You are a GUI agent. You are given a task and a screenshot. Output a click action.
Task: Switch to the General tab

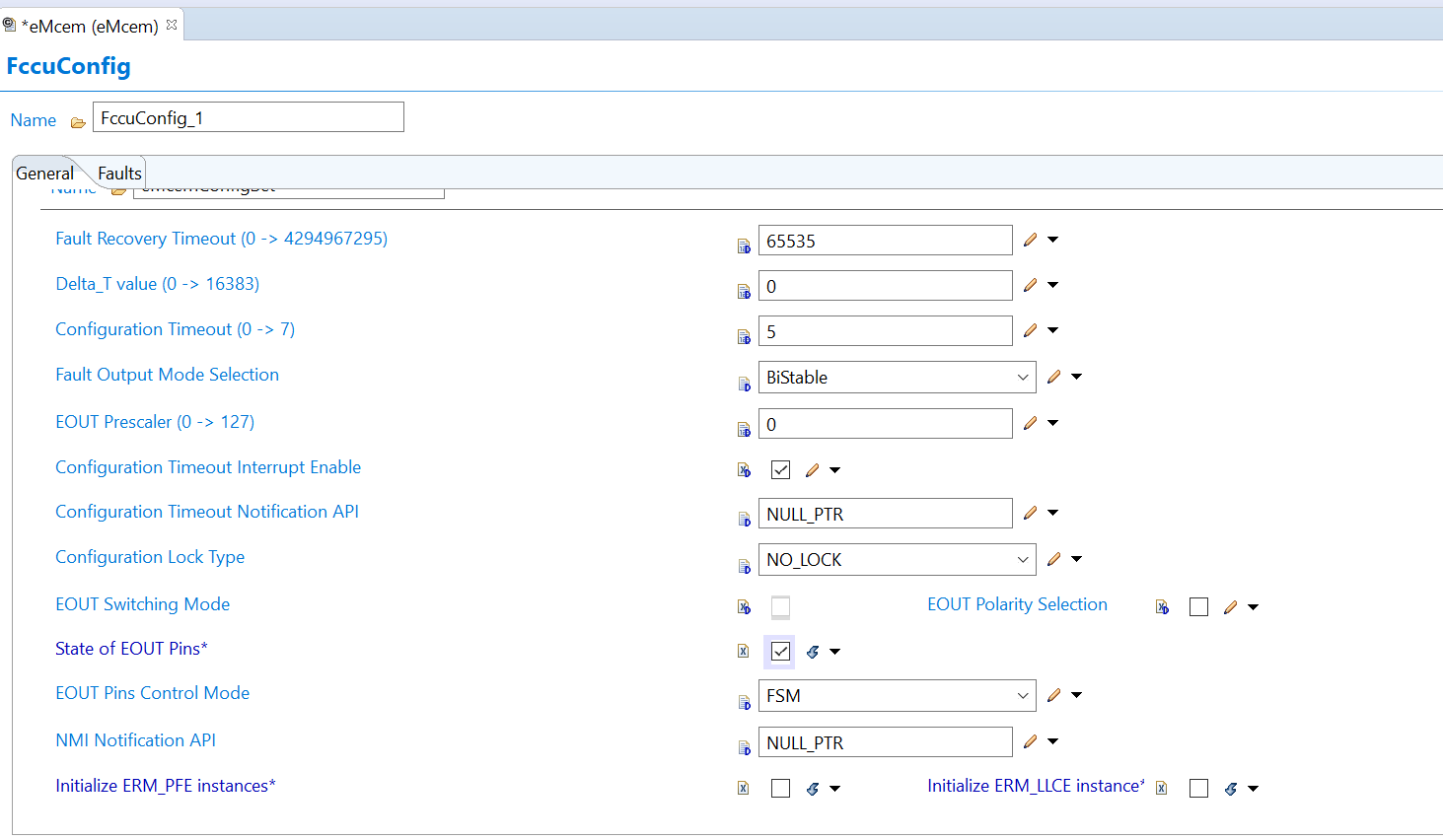[44, 174]
